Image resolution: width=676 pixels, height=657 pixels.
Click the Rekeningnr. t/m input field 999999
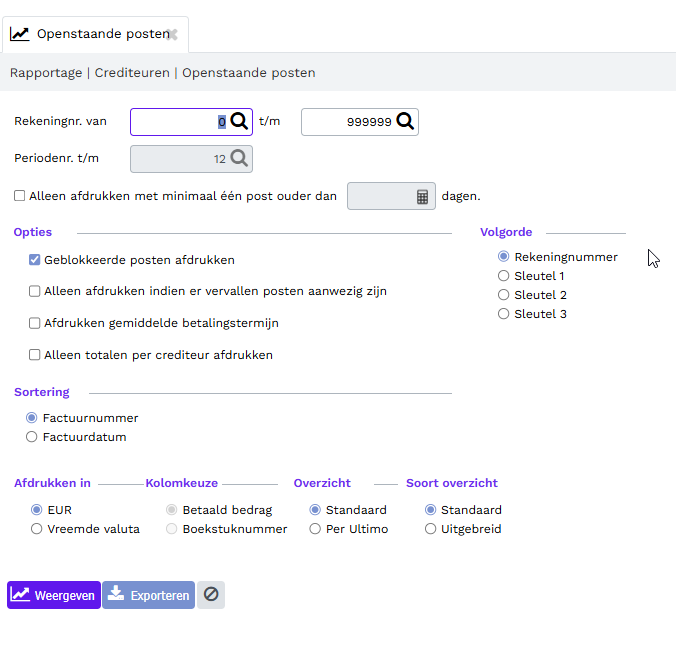[360, 122]
